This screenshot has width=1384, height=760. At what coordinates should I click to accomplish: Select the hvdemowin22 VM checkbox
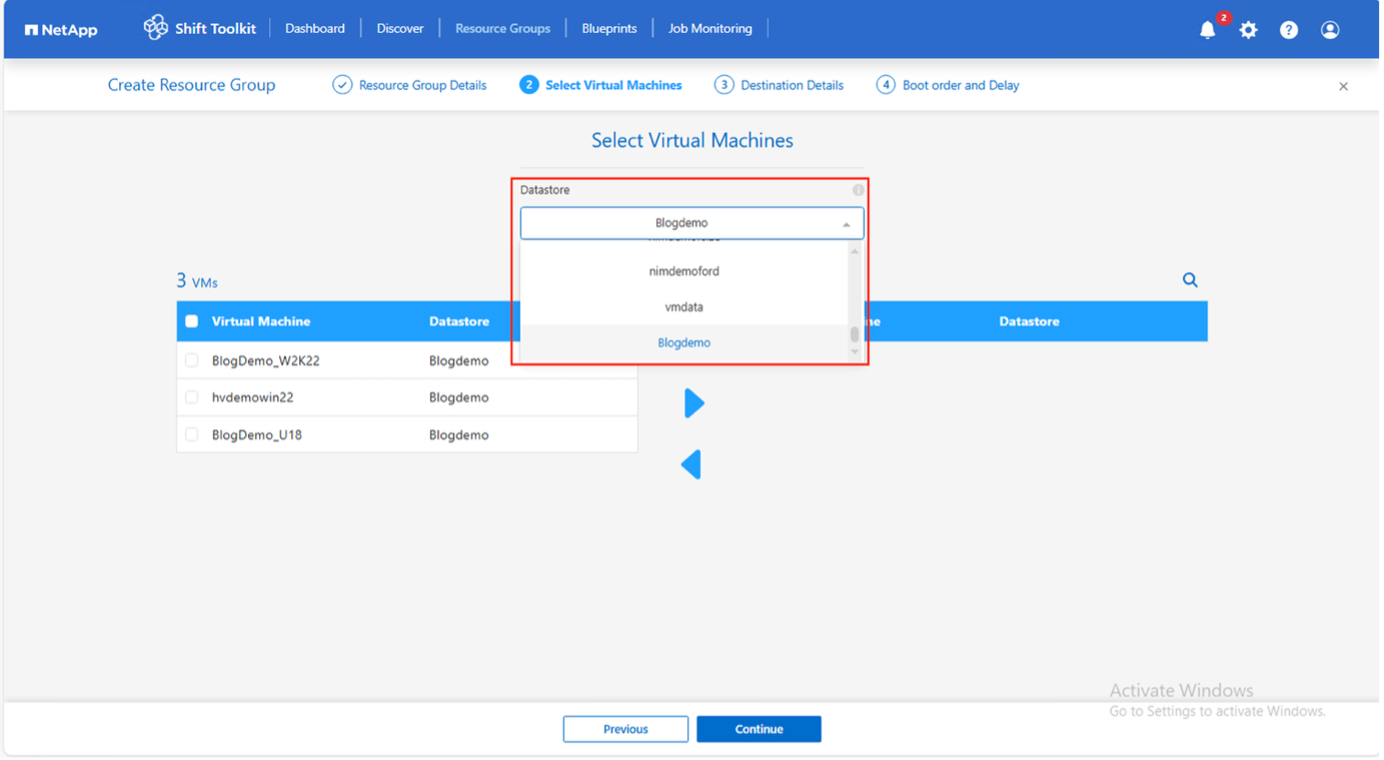[192, 397]
